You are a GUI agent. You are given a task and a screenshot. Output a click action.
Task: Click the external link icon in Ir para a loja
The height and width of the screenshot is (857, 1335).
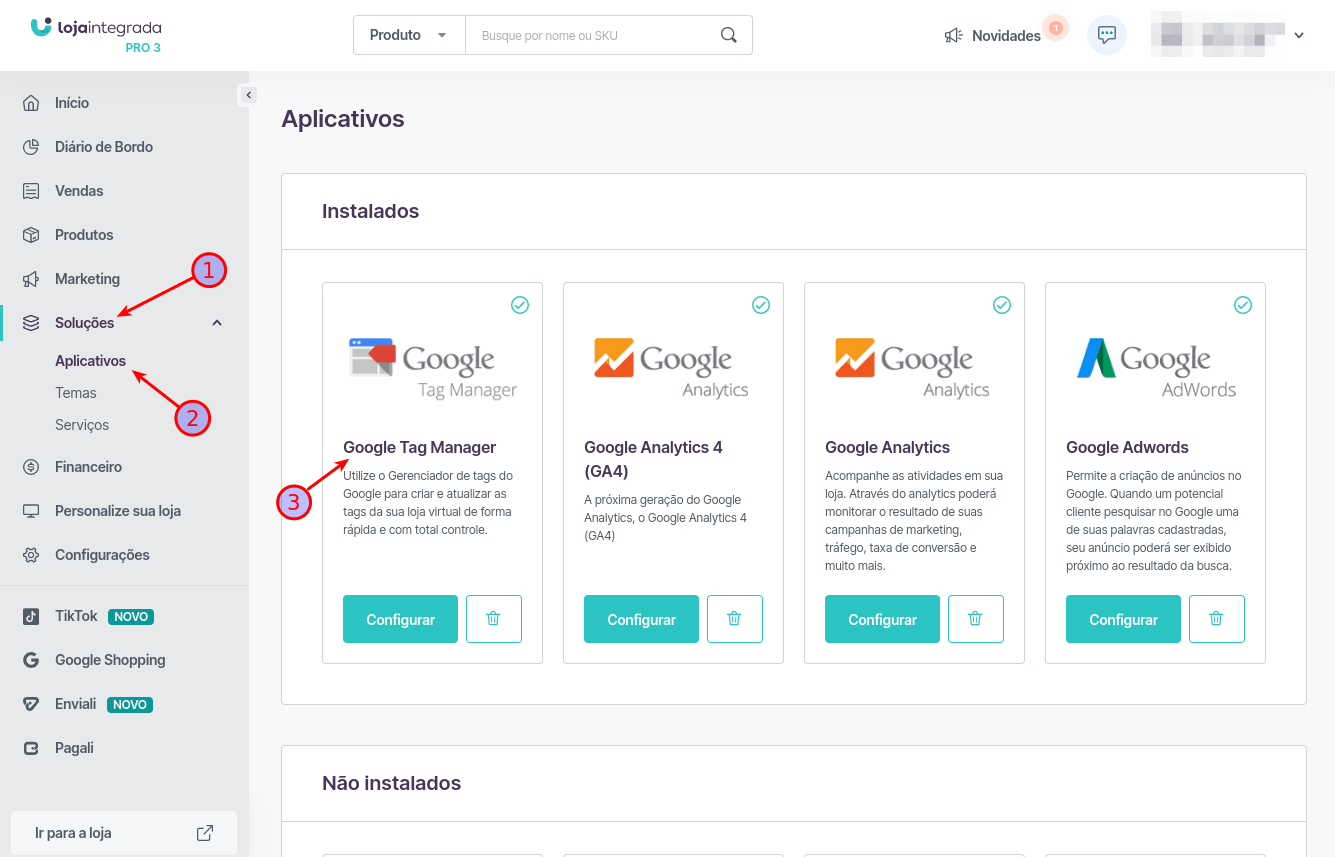click(x=204, y=833)
